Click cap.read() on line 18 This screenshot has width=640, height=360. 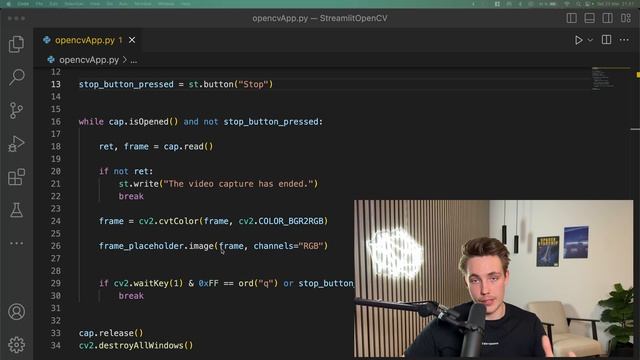tap(188, 147)
